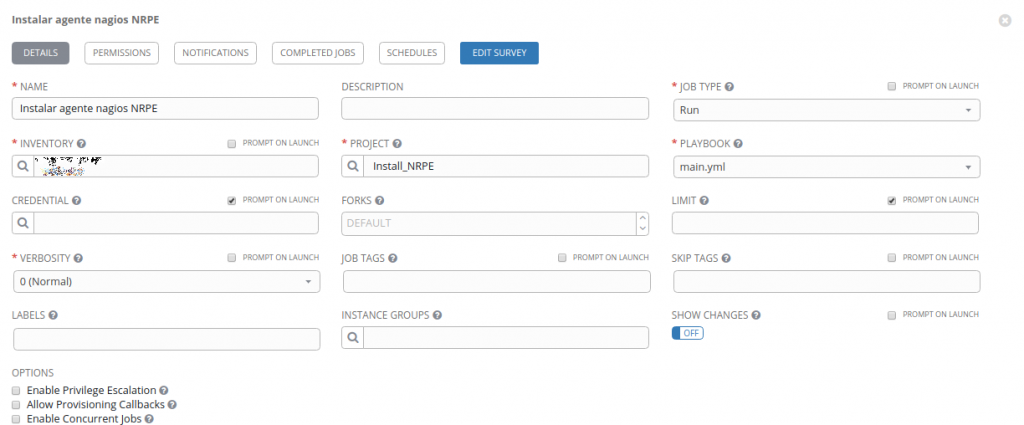Click Instance Groups help icon
The width and height of the screenshot is (1024, 425).
(437, 315)
